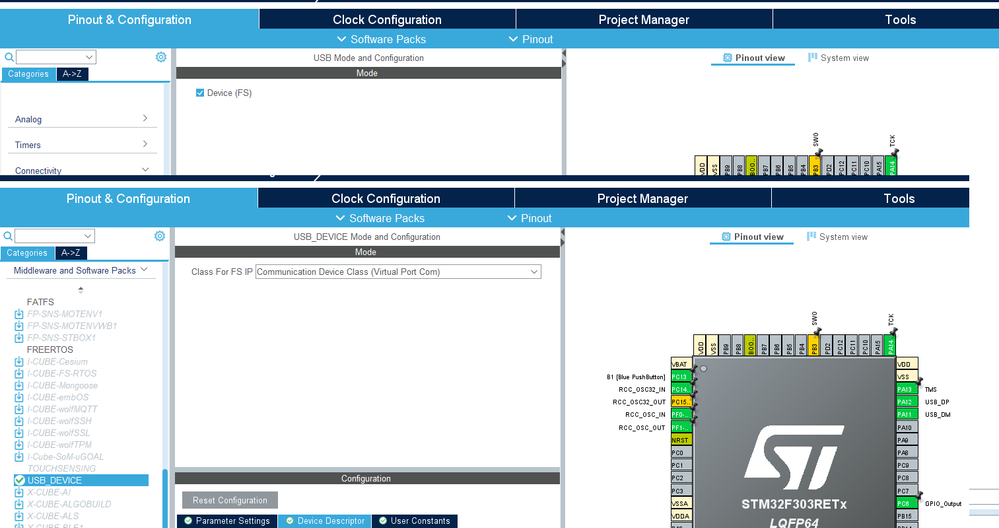This screenshot has width=999, height=528.
Task: Show System view in USB Mode window
Action: (x=838, y=58)
